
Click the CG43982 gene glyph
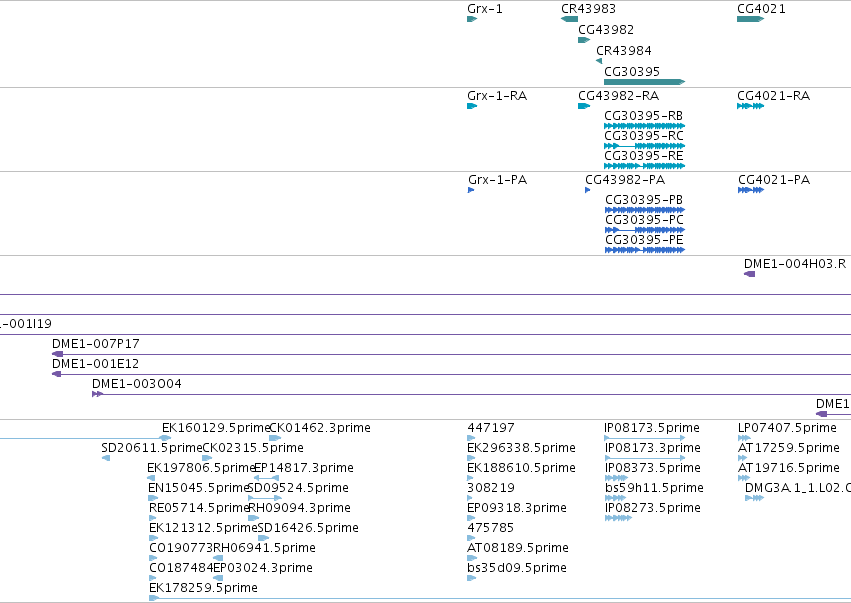coord(584,40)
